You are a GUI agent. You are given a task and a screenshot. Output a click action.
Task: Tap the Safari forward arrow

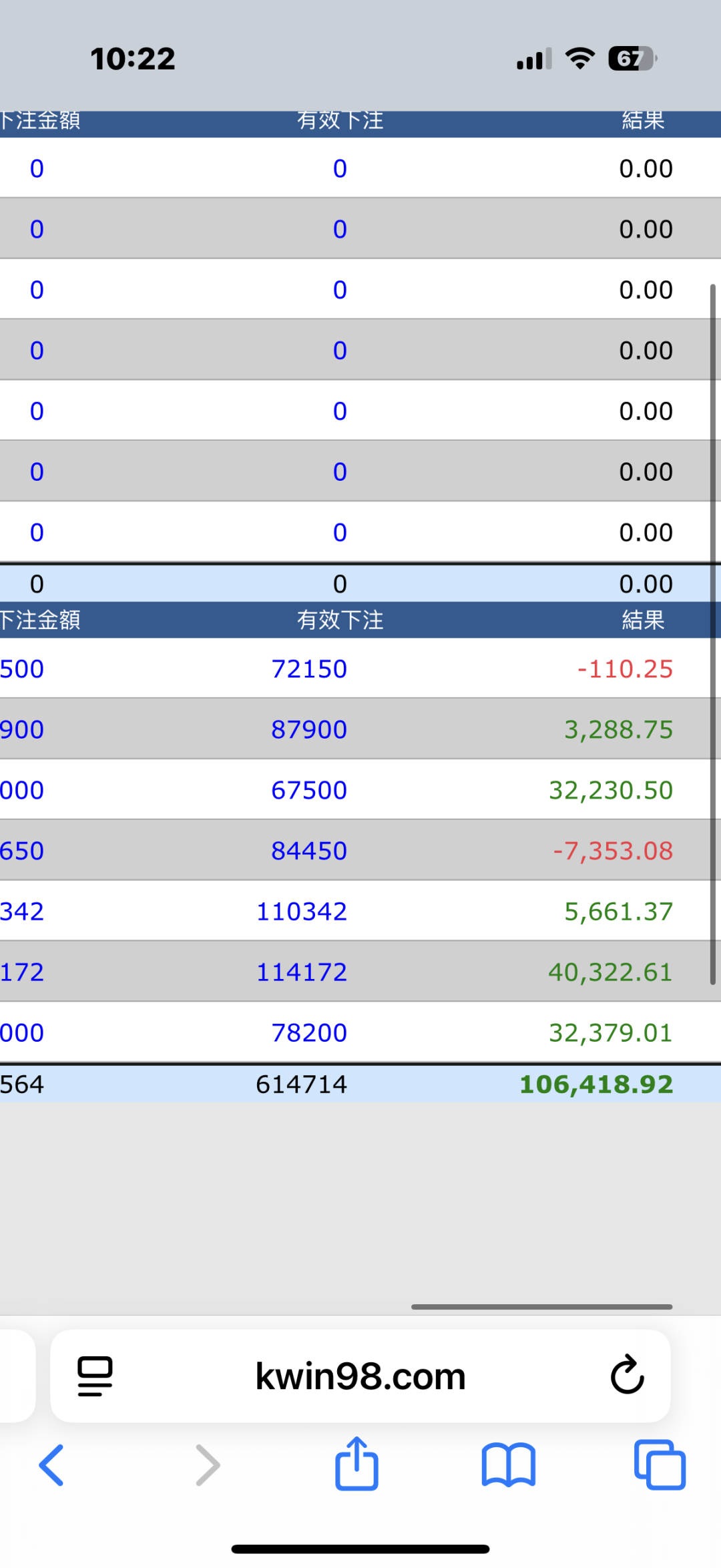[208, 1465]
